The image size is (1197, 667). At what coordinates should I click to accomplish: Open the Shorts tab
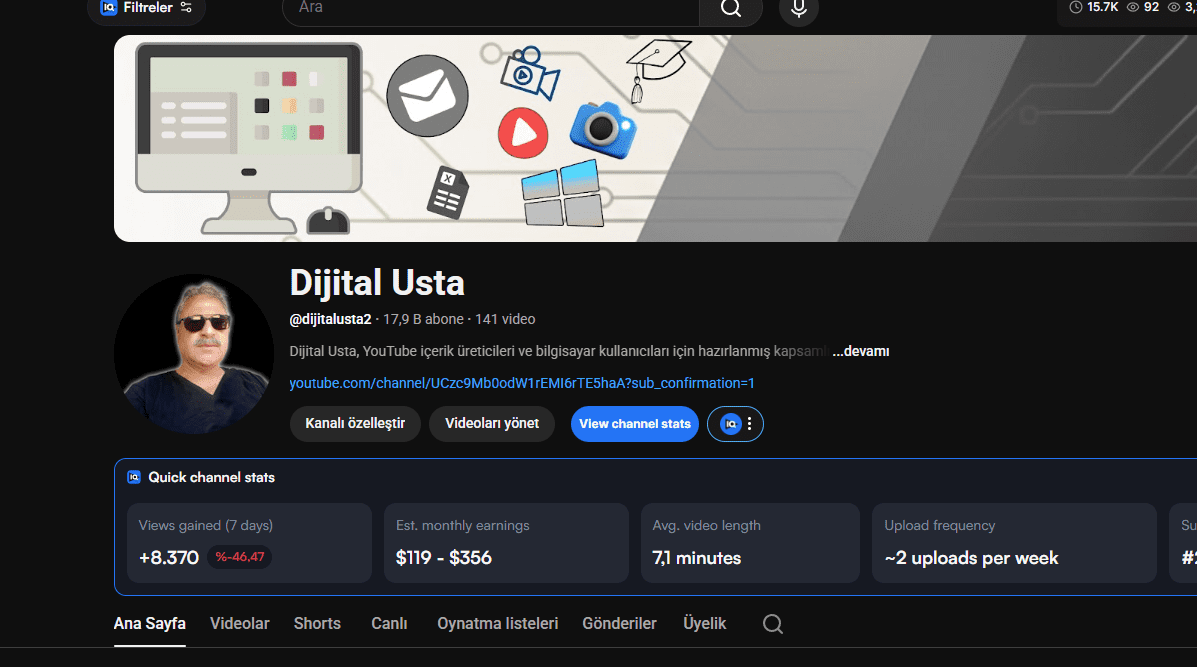click(317, 623)
